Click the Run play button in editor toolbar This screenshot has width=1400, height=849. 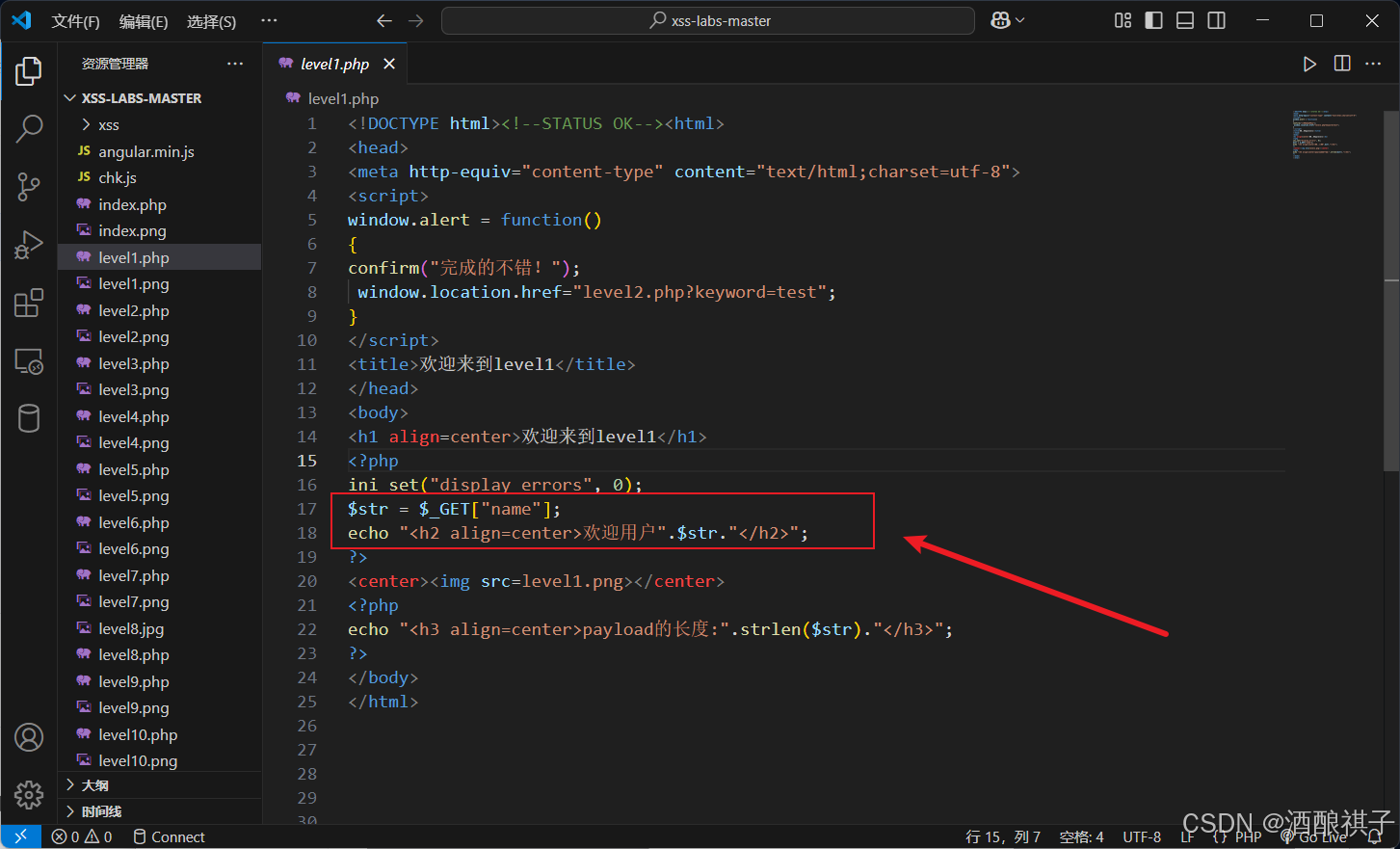pos(1309,64)
